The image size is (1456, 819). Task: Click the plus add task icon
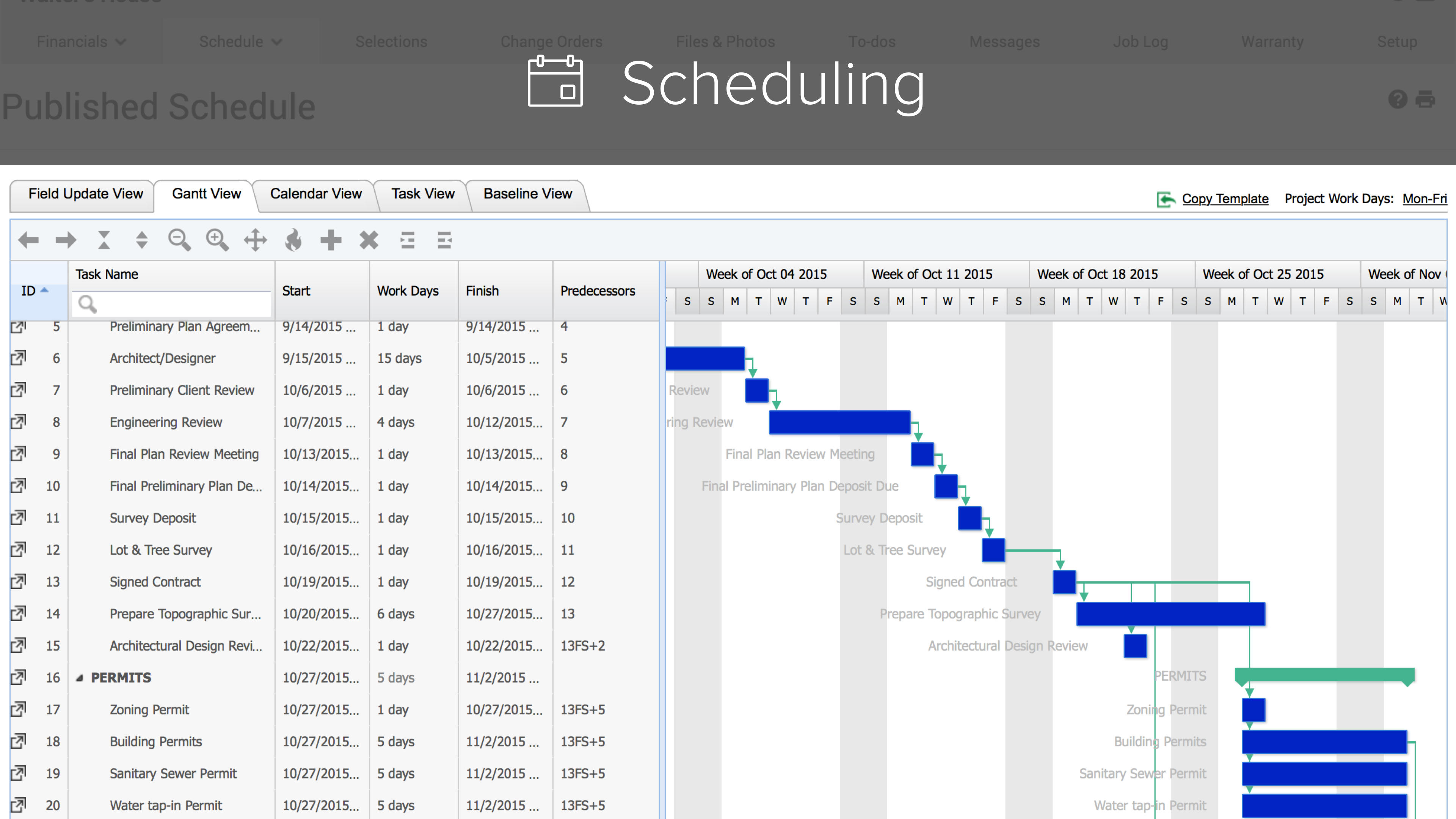click(331, 240)
